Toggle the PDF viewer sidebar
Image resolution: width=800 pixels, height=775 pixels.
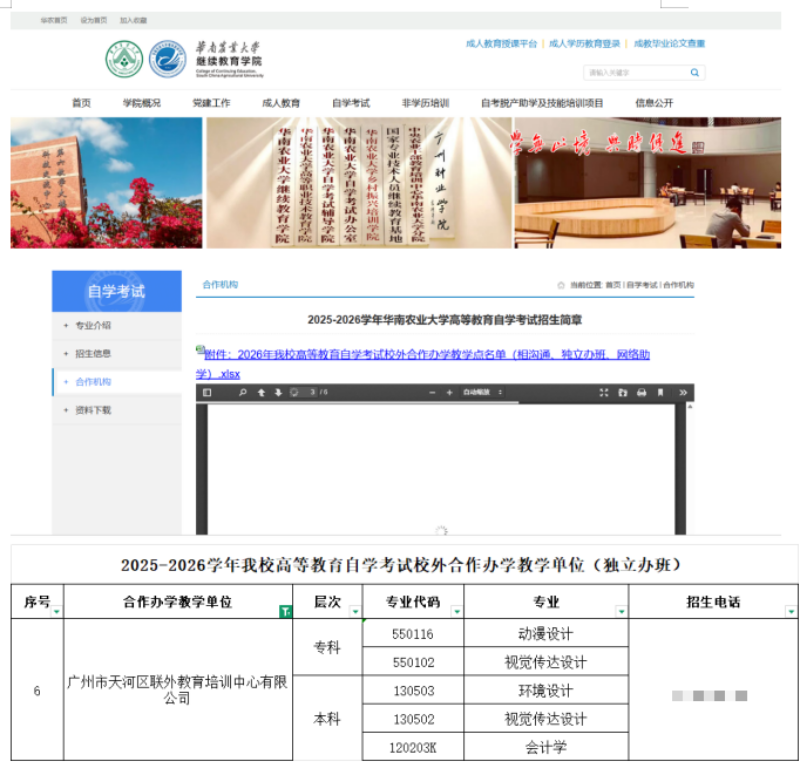click(207, 392)
